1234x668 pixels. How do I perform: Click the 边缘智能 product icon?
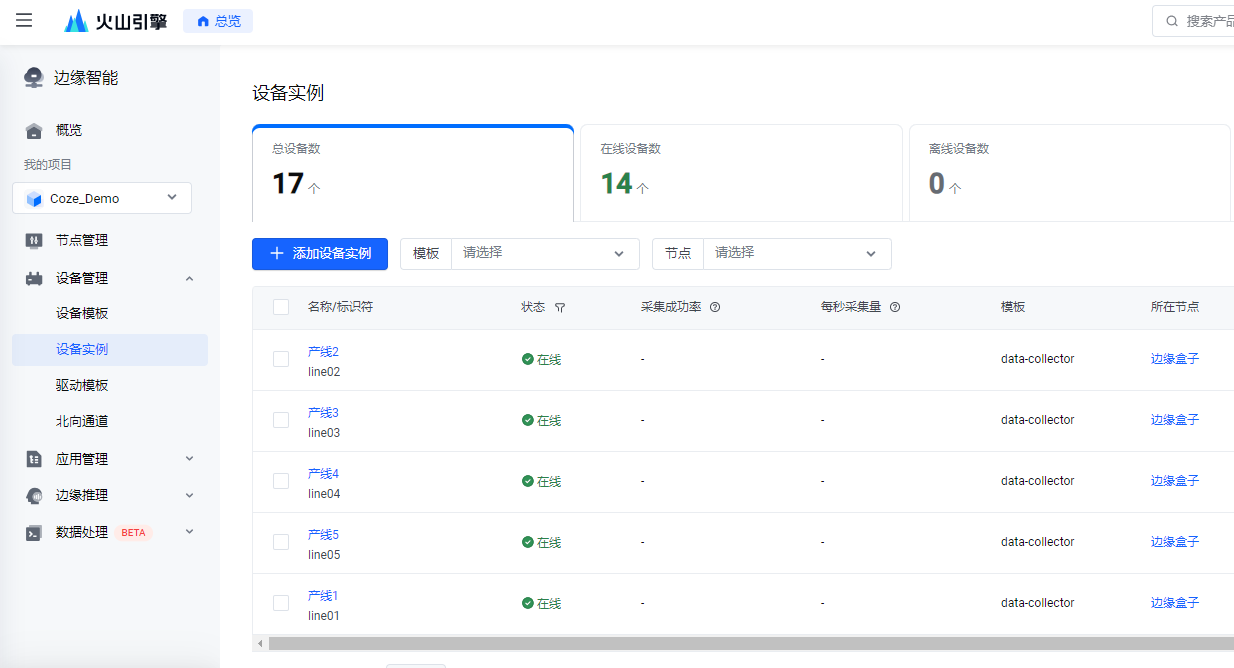click(34, 78)
